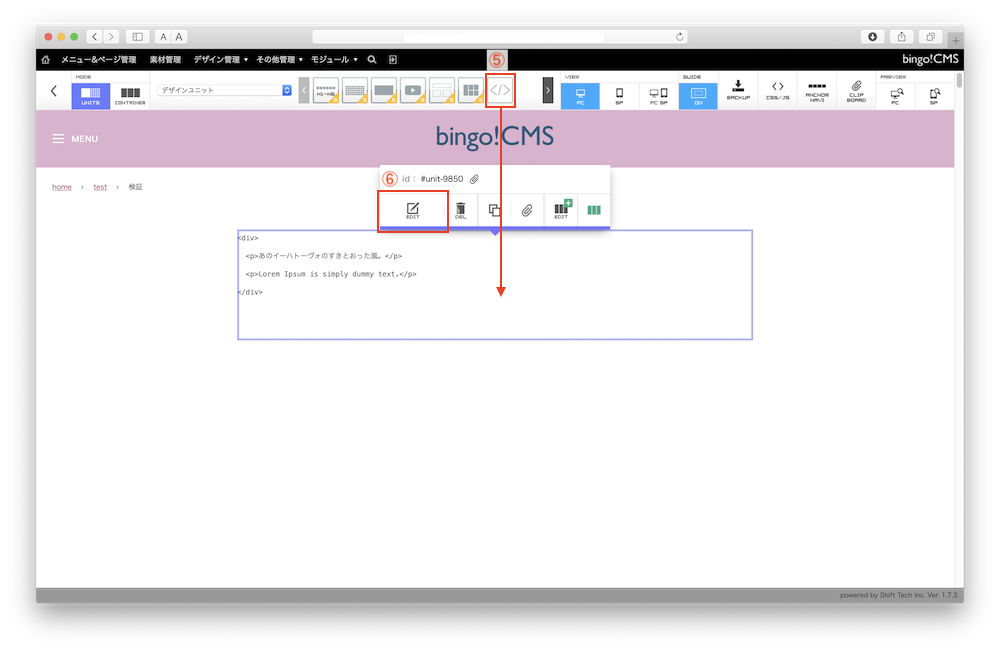Click the green columns icon
The height and width of the screenshot is (651, 1000).
coord(594,210)
